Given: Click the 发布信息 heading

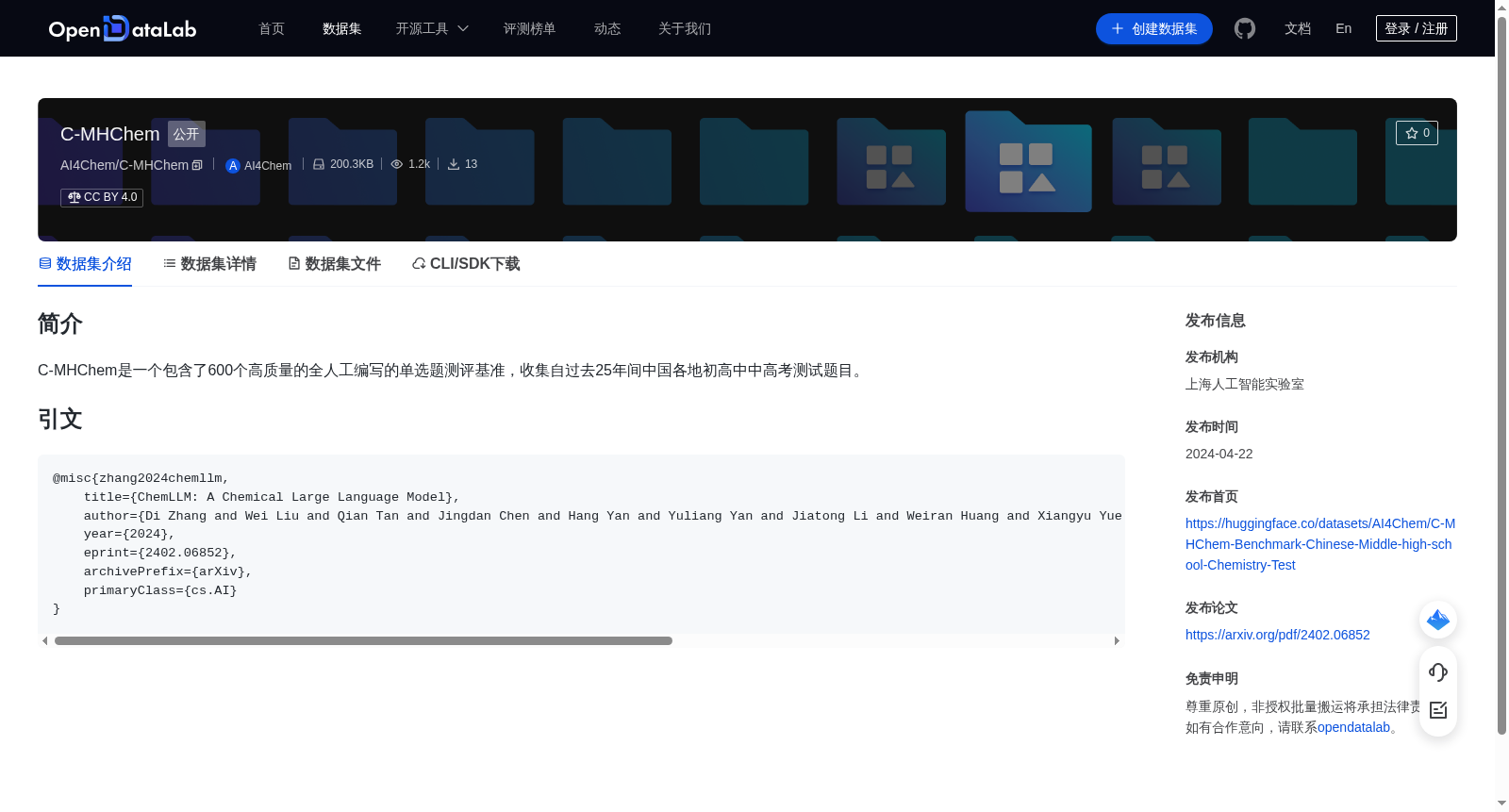Looking at the screenshot, I should [1215, 321].
